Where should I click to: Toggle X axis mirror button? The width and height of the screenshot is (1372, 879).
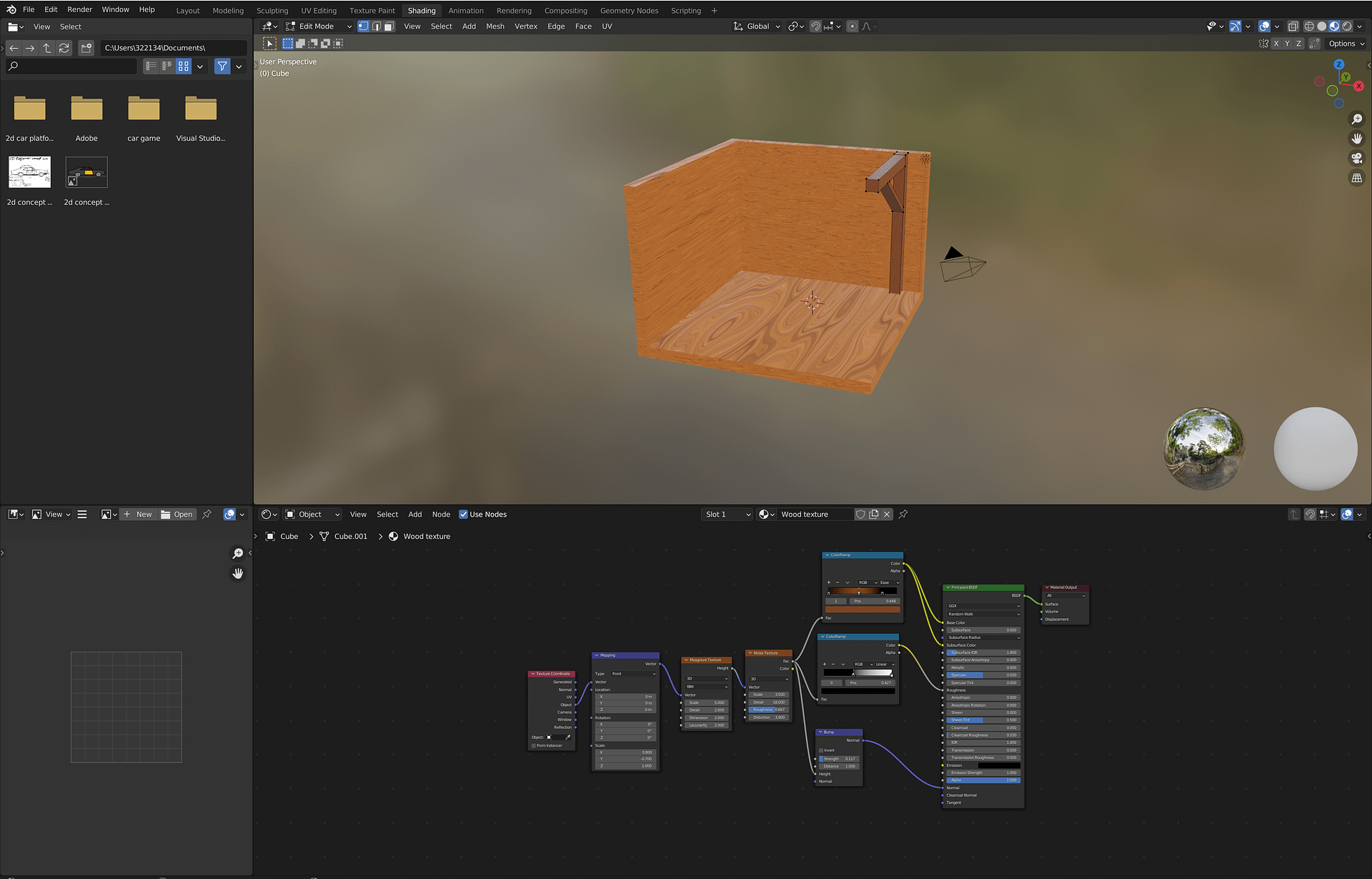coord(1276,44)
